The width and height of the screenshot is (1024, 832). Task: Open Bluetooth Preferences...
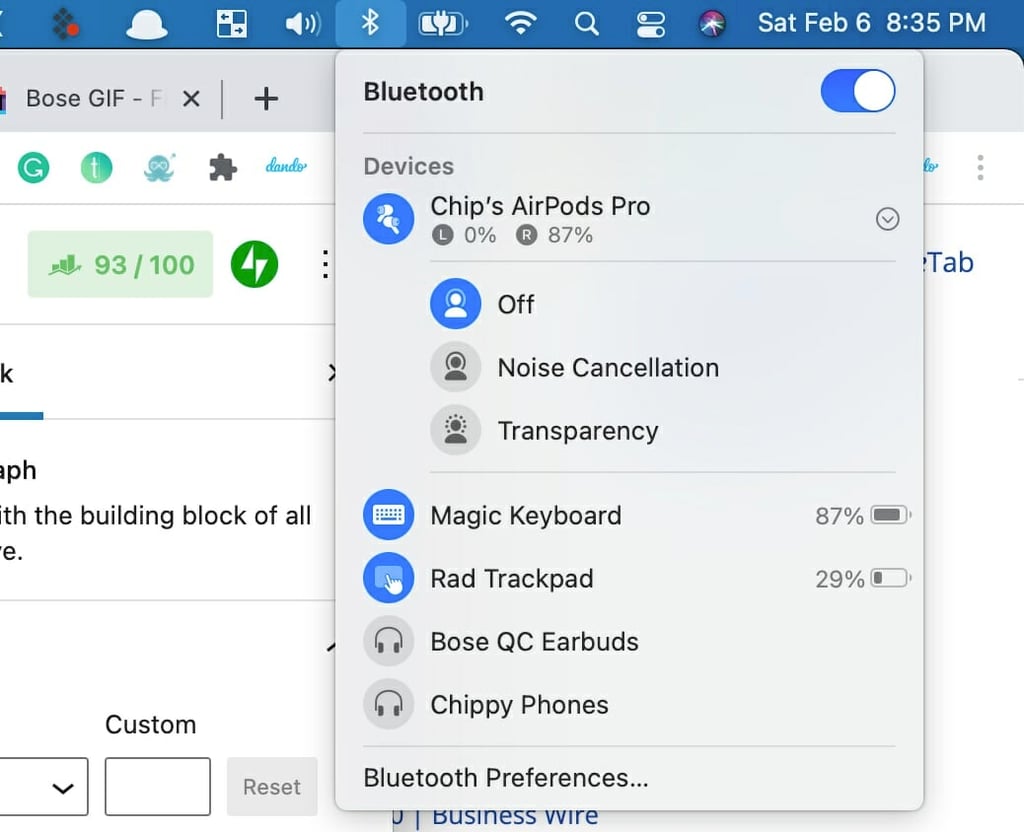pos(505,778)
